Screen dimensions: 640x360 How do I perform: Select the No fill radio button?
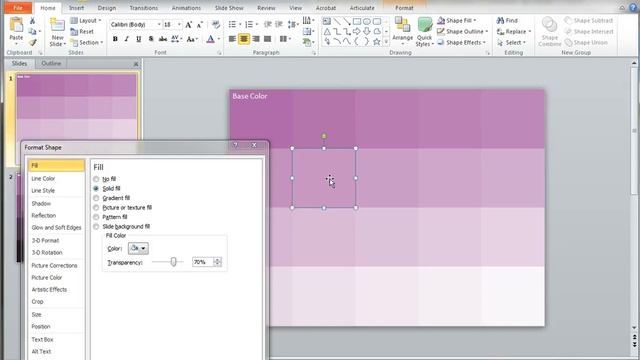[x=96, y=179]
